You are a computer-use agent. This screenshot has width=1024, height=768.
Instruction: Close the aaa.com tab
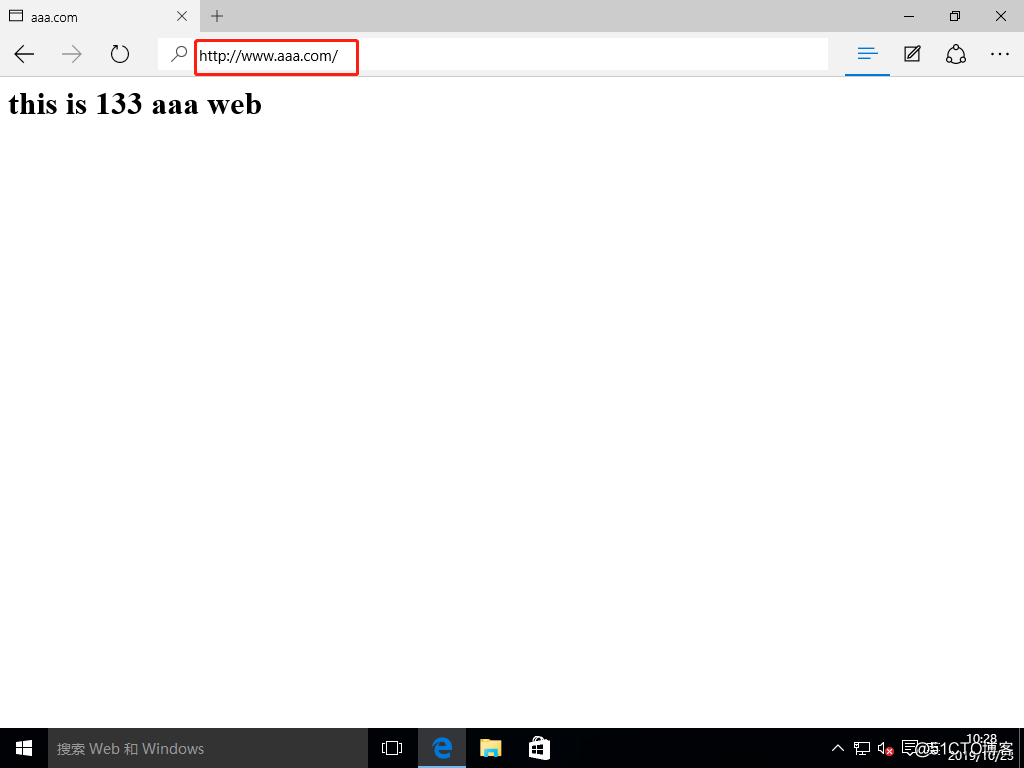tap(182, 16)
